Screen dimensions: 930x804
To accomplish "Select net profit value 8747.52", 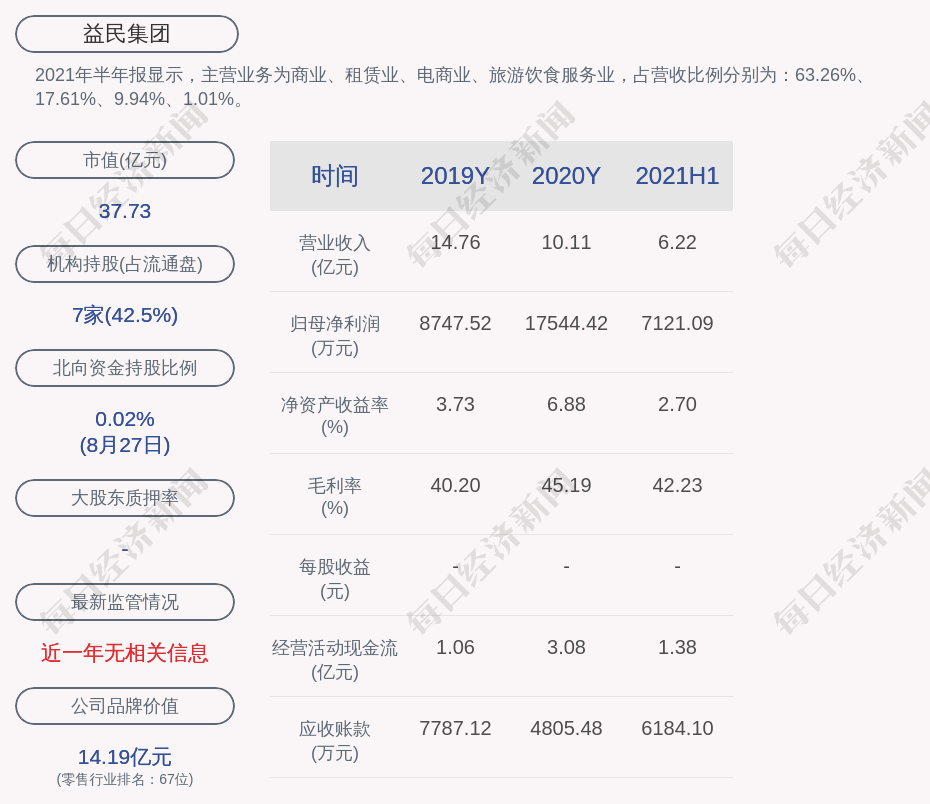I will pos(455,323).
